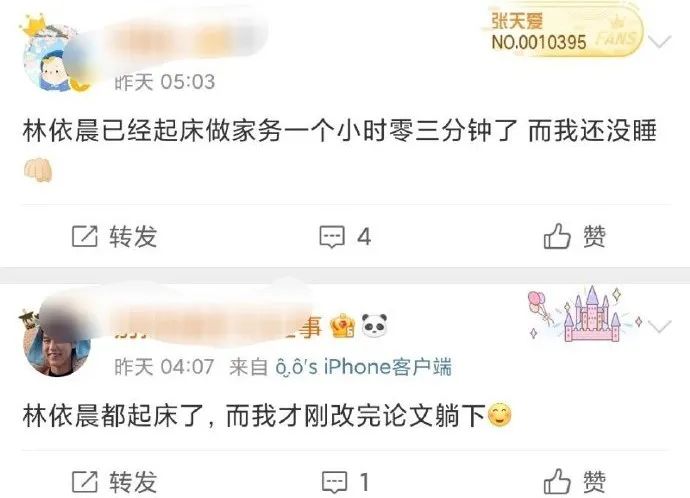Tap 转发 label on the second post

pyautogui.click(x=133, y=482)
